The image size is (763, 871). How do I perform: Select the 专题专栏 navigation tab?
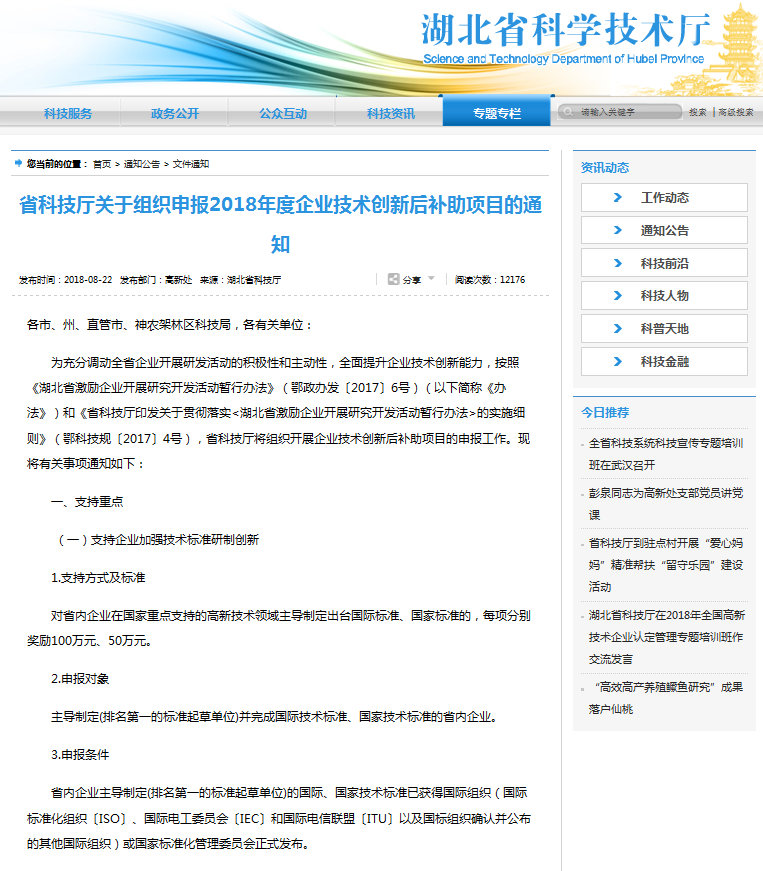coord(496,113)
